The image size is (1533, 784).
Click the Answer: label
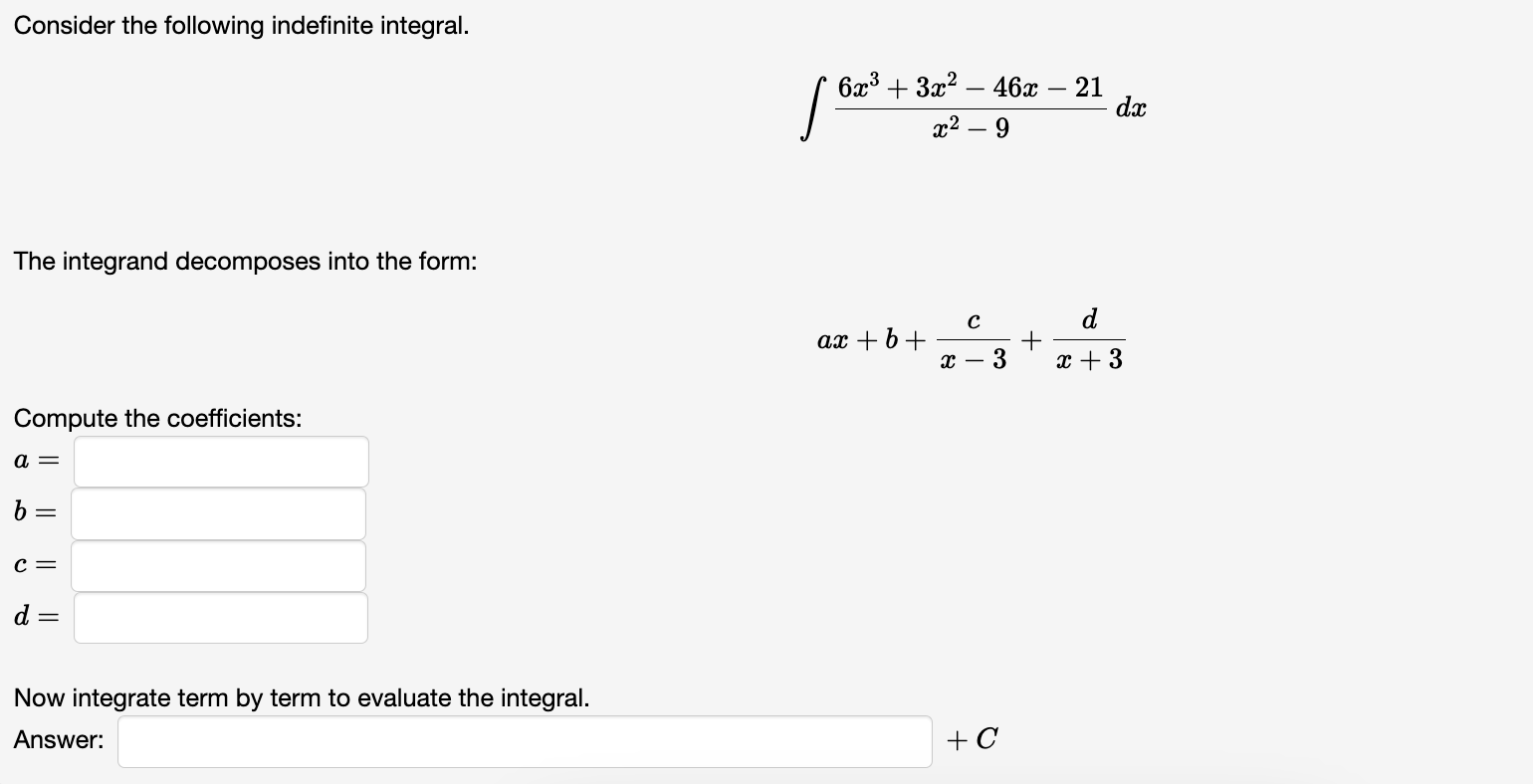57,739
